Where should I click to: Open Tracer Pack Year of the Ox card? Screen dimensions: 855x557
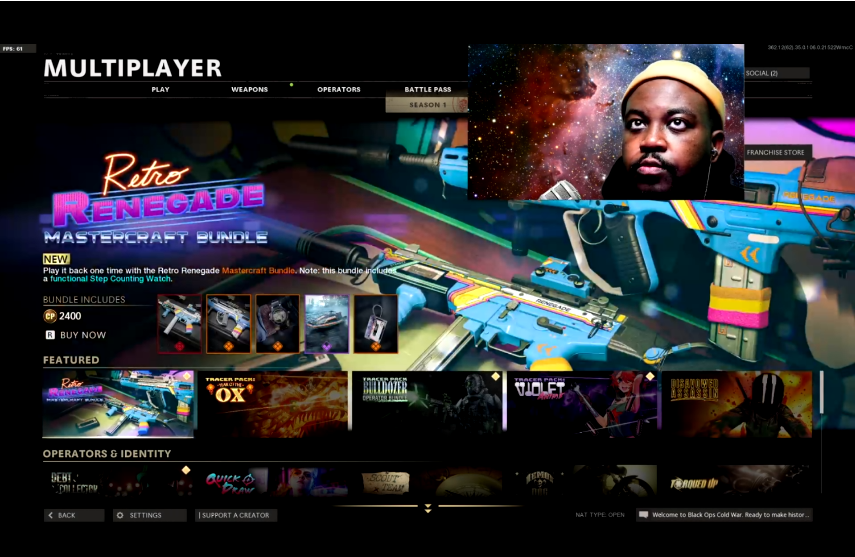click(274, 404)
